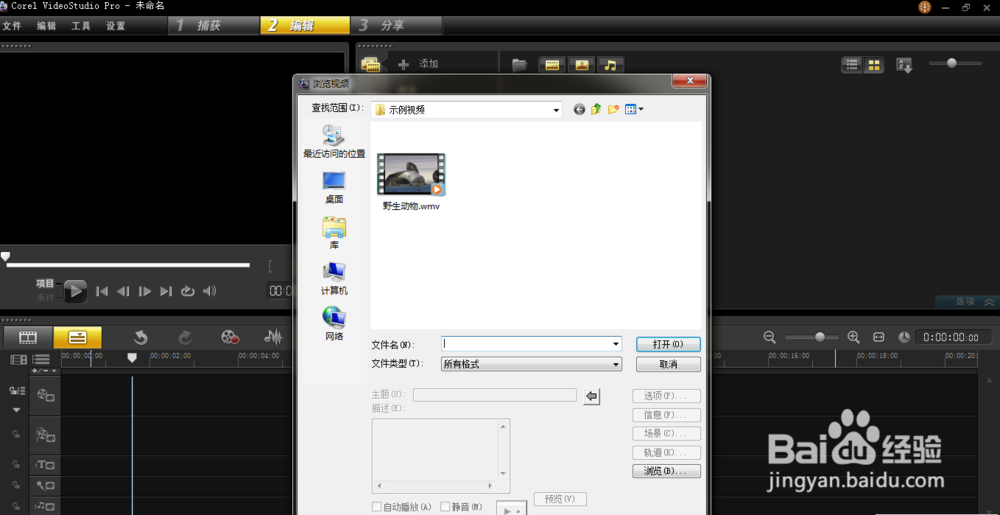Open the Media library icon
The width and height of the screenshot is (1000, 515).
click(371, 64)
